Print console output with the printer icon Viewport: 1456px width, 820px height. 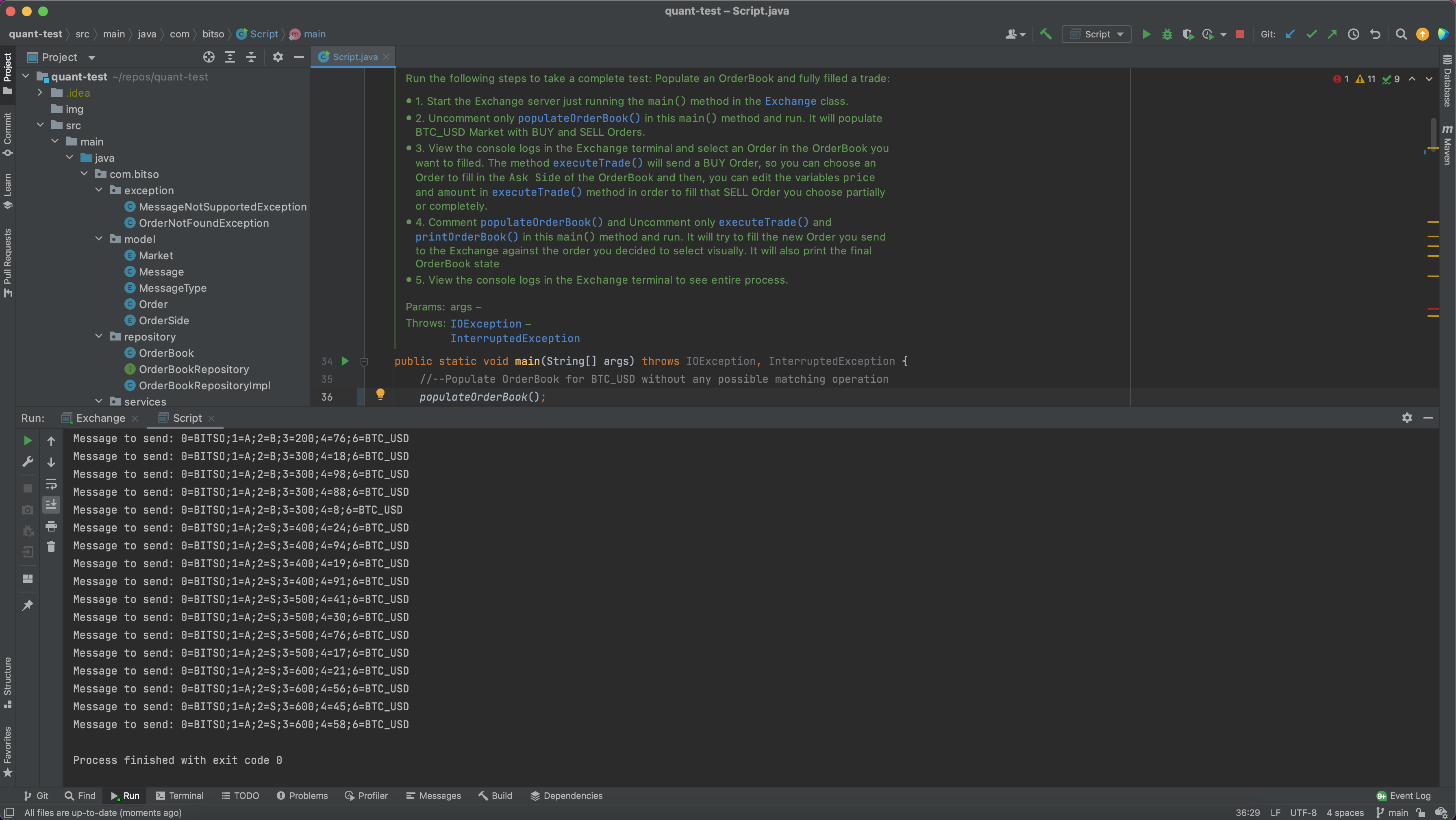pyautogui.click(x=51, y=526)
